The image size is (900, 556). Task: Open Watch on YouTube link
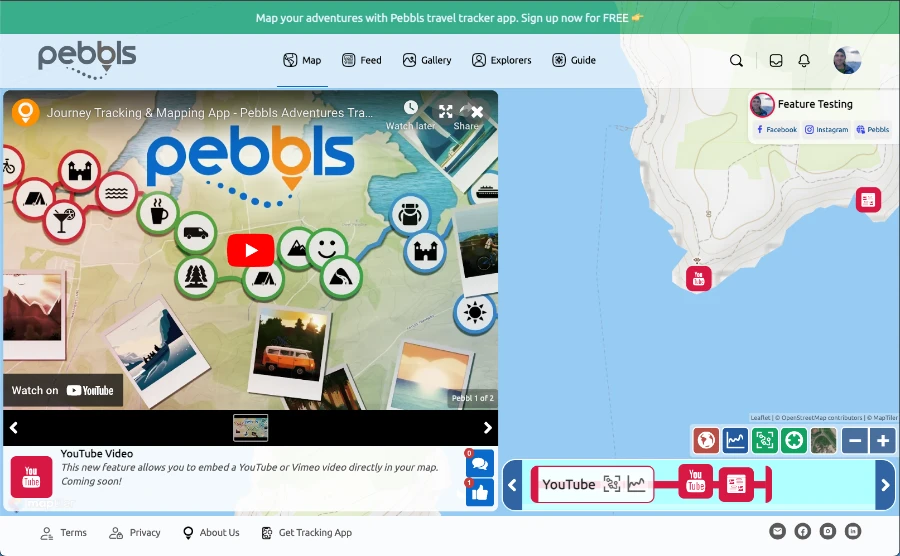(x=63, y=391)
